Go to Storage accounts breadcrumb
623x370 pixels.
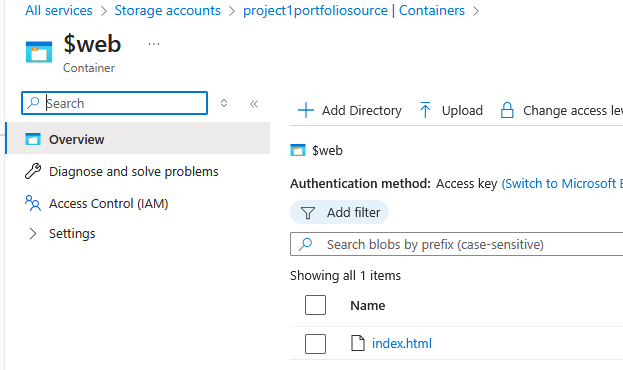point(168,10)
